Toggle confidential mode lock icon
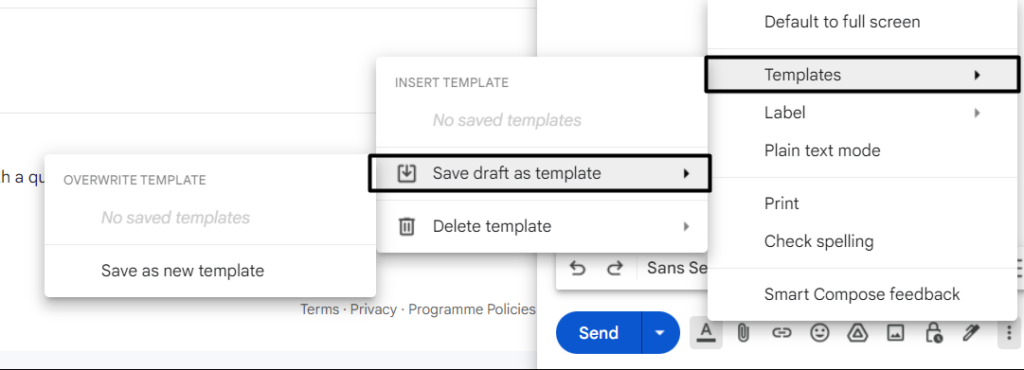 click(933, 333)
